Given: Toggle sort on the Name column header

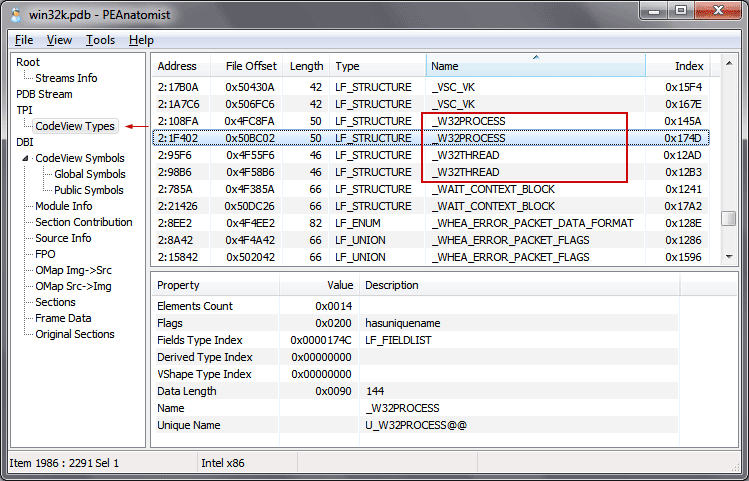Looking at the screenshot, I should (535, 66).
